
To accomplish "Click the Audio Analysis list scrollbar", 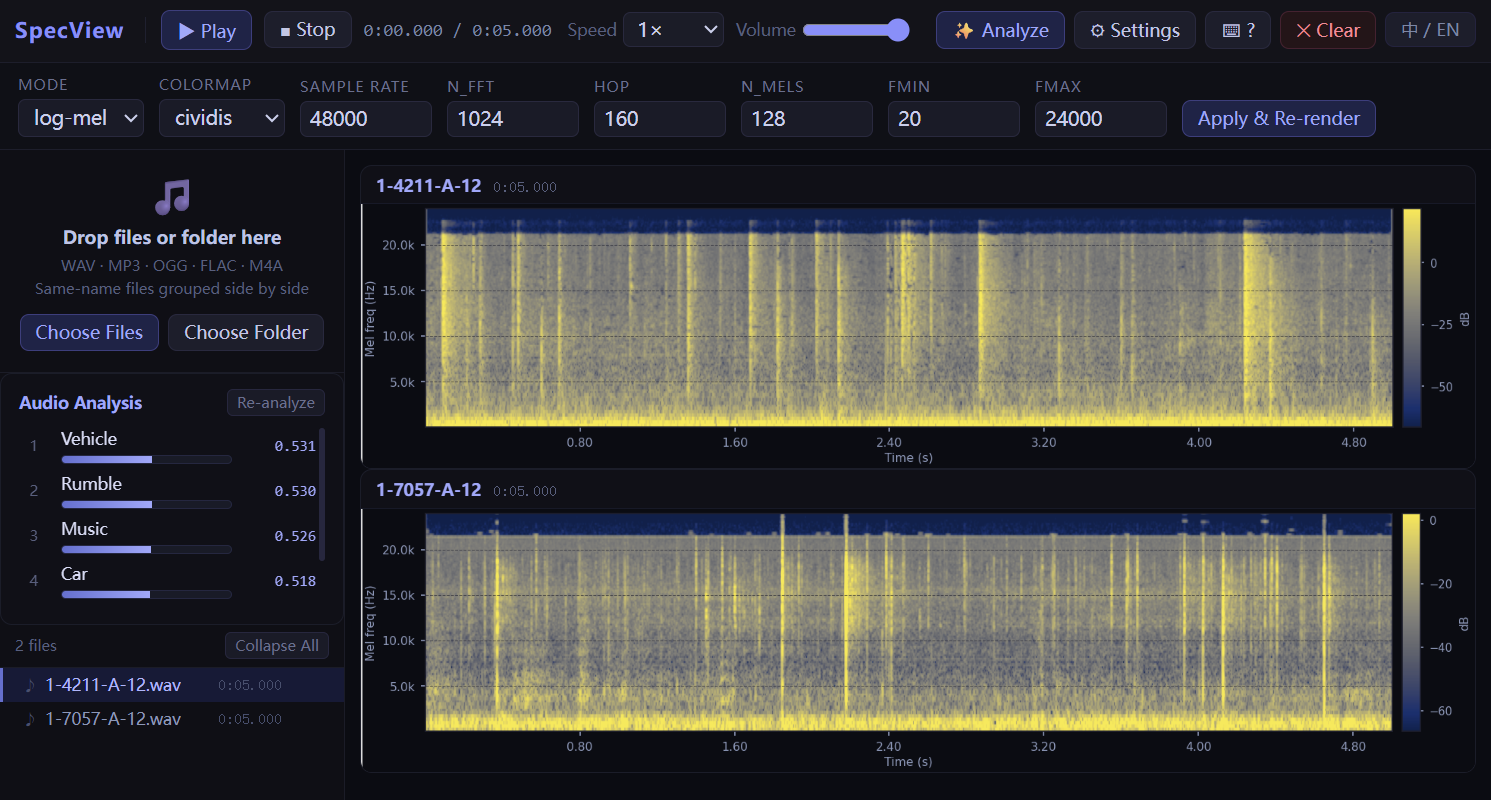I will coord(322,495).
